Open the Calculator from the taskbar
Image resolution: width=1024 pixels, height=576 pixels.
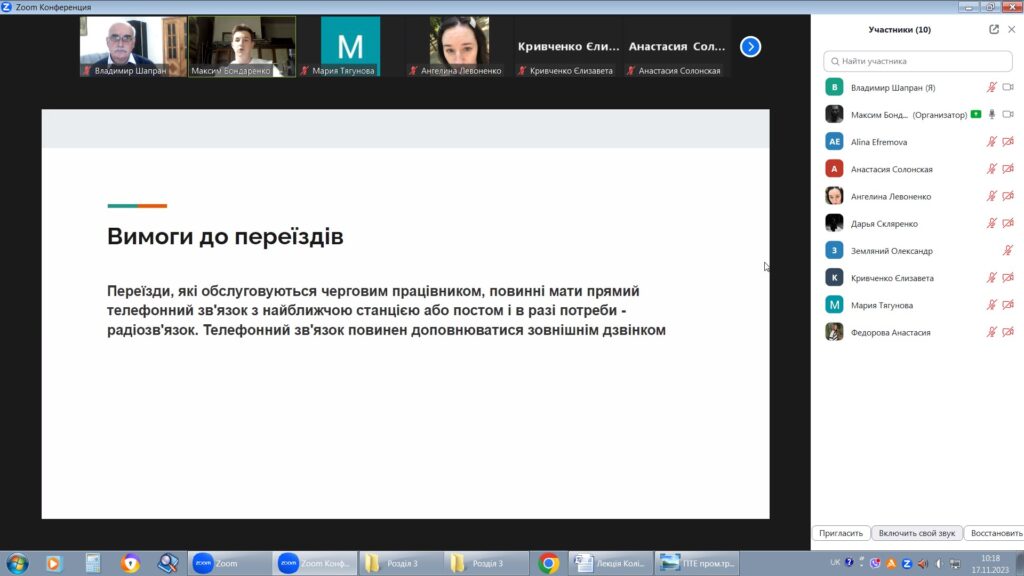[x=93, y=563]
